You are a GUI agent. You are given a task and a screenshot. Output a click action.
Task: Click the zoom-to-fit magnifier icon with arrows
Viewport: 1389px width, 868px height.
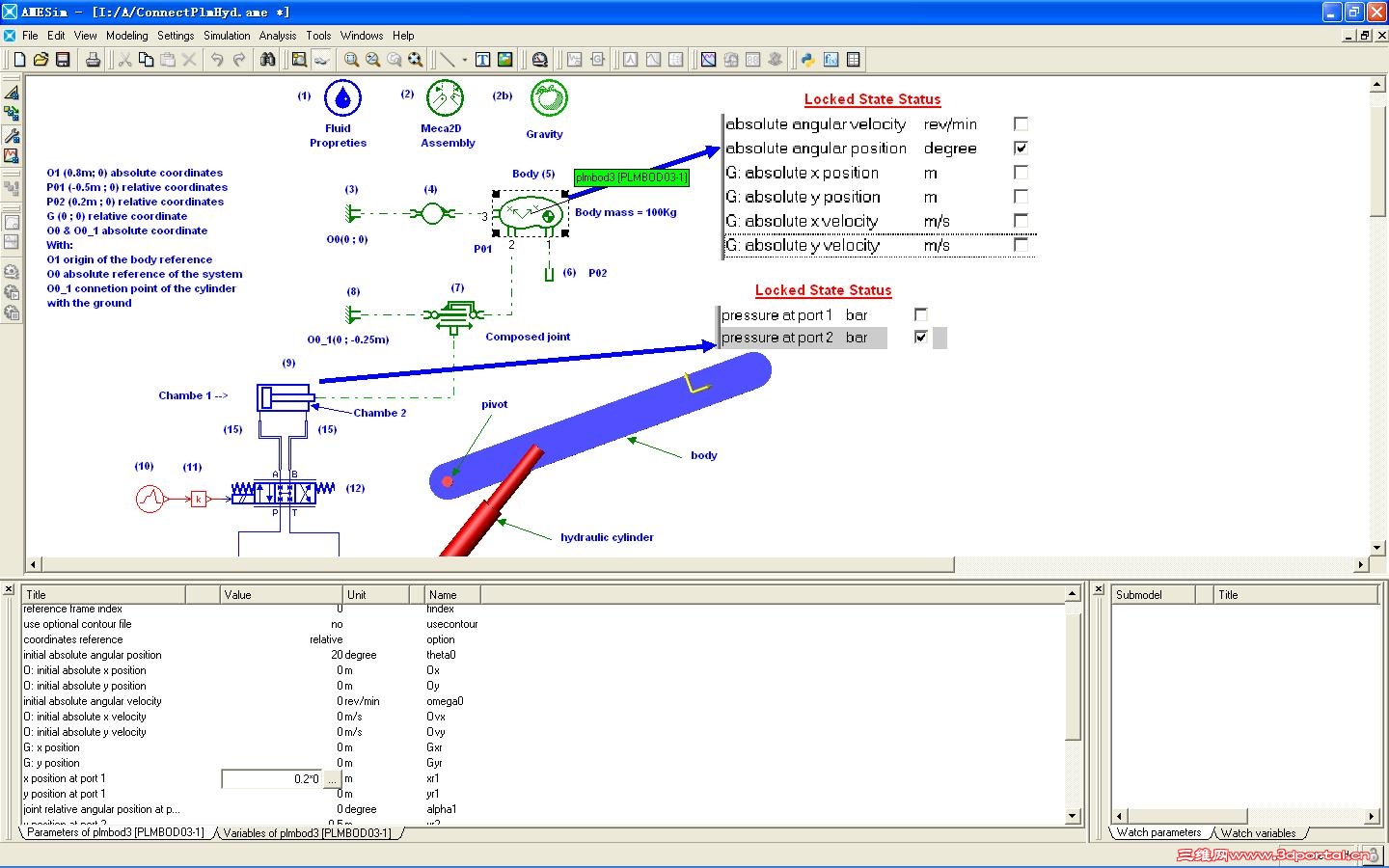coord(415,60)
